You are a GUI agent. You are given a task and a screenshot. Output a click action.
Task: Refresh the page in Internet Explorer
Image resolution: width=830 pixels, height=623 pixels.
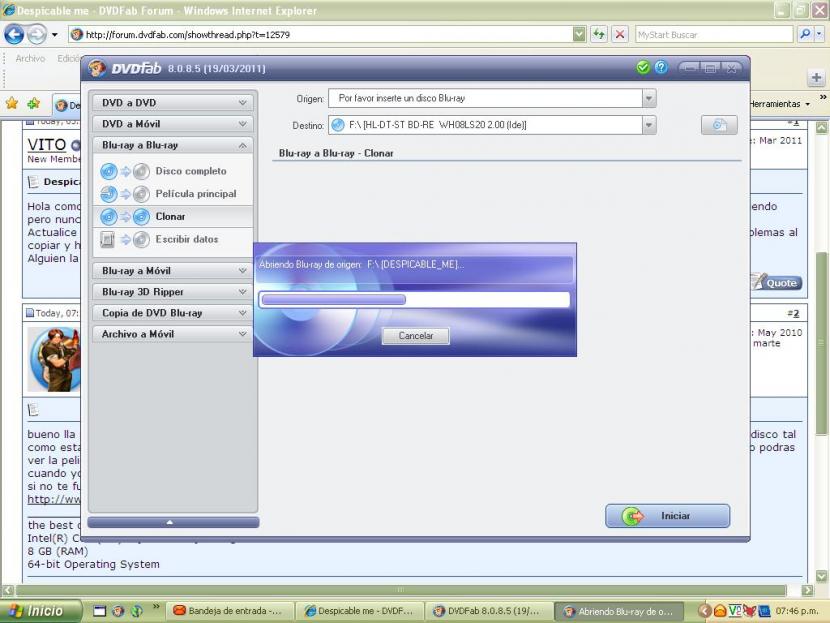coord(599,34)
